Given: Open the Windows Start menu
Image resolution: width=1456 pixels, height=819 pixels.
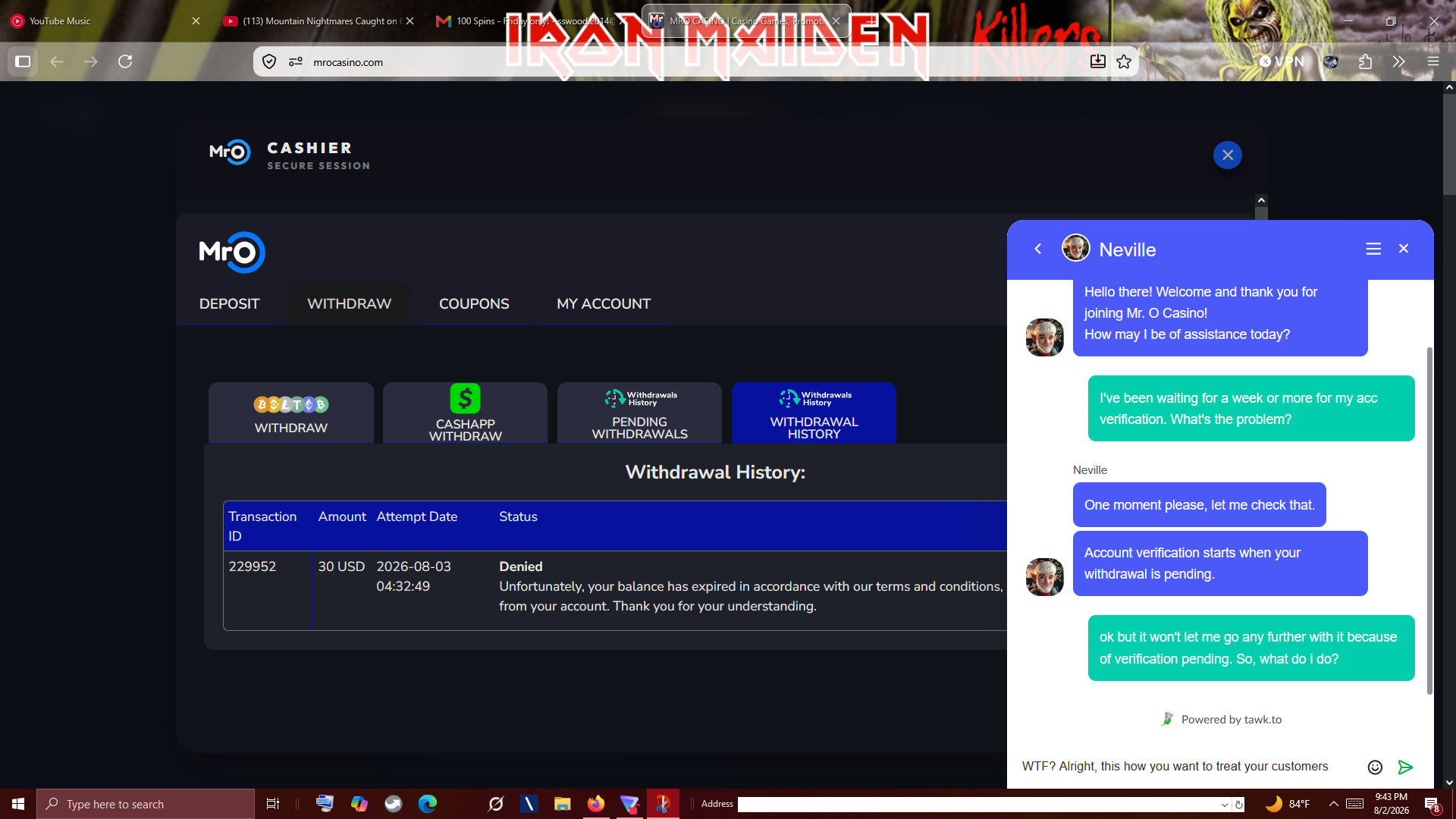Looking at the screenshot, I should (x=18, y=804).
